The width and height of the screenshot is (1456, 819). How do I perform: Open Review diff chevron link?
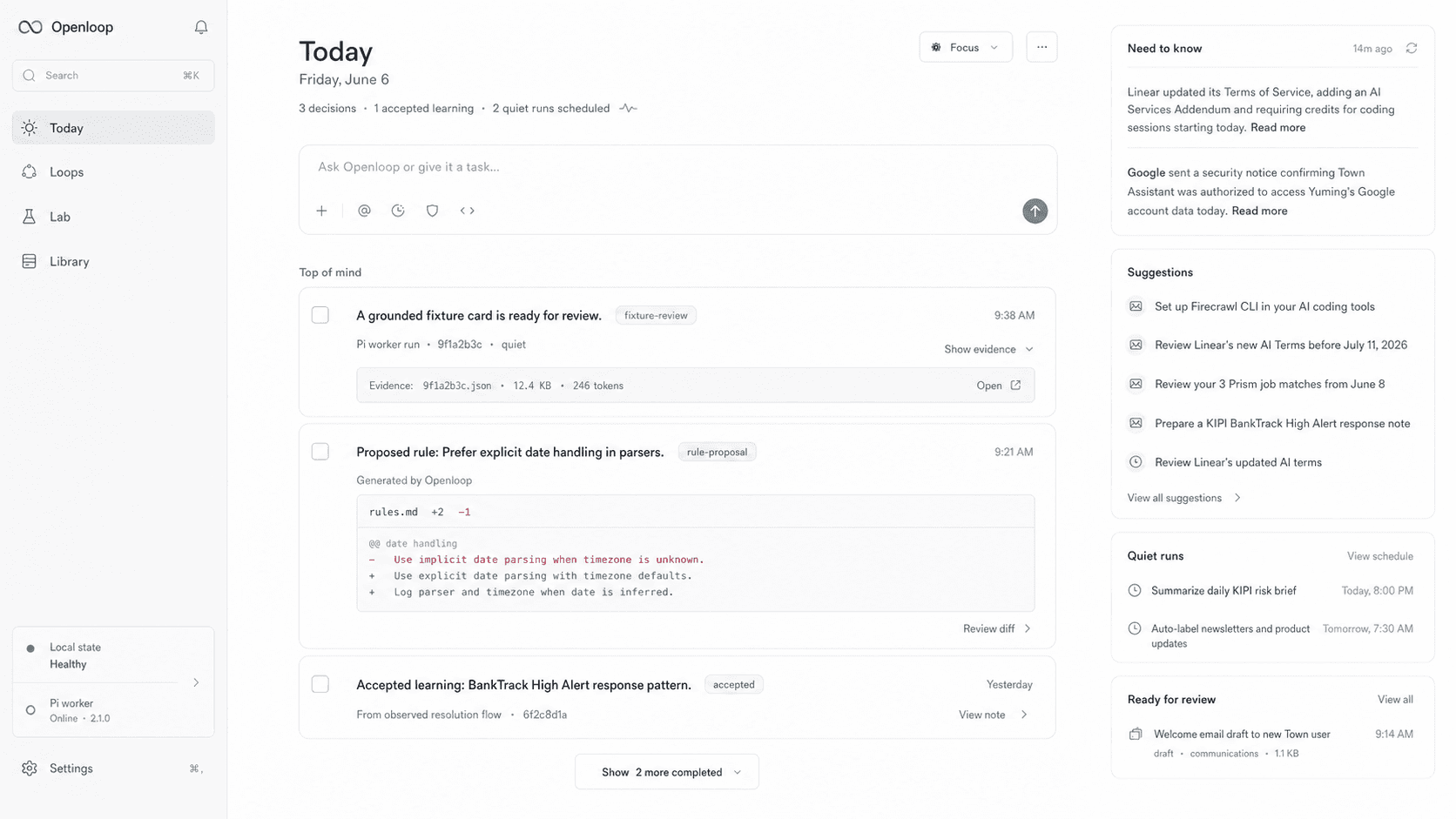pyautogui.click(x=998, y=628)
